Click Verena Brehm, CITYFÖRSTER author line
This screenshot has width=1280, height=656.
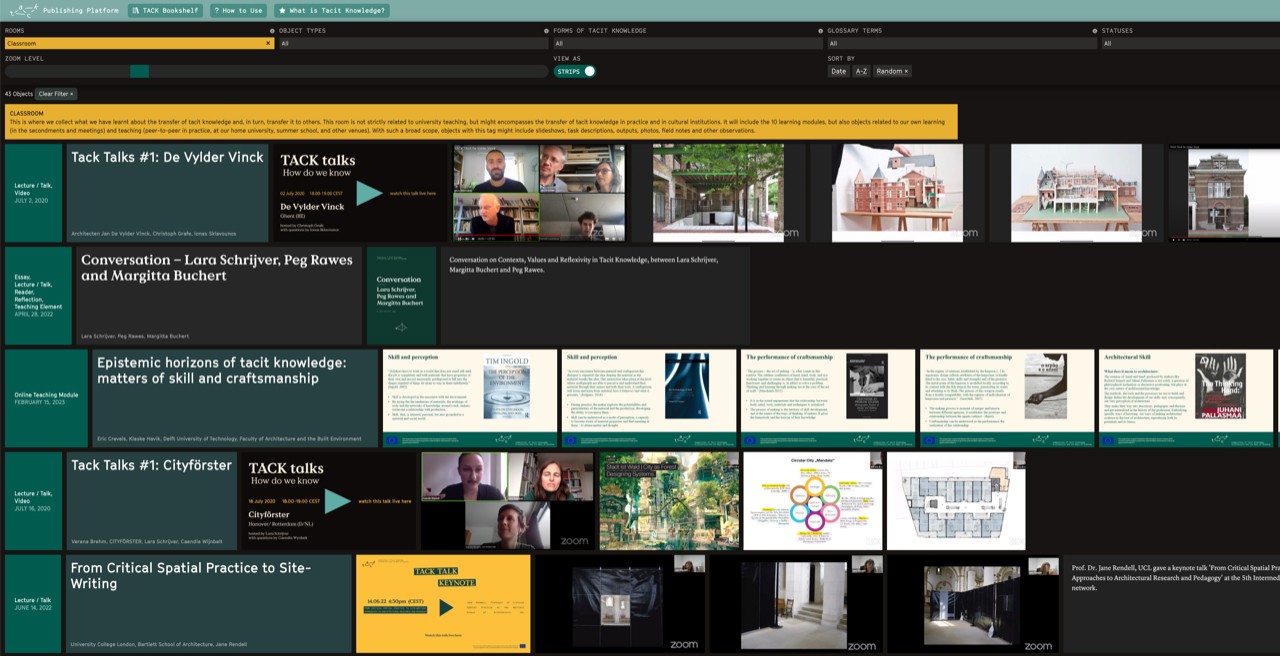[x=148, y=541]
